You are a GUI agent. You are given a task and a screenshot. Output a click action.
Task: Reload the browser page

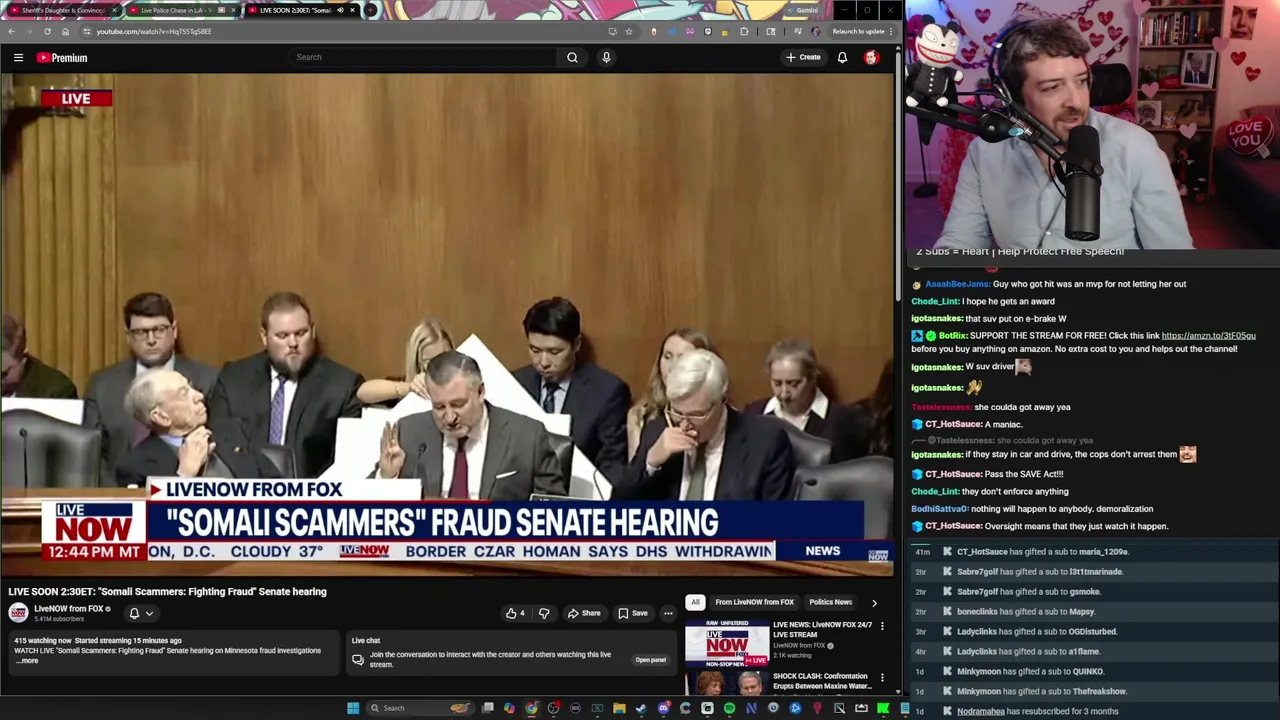47,32
